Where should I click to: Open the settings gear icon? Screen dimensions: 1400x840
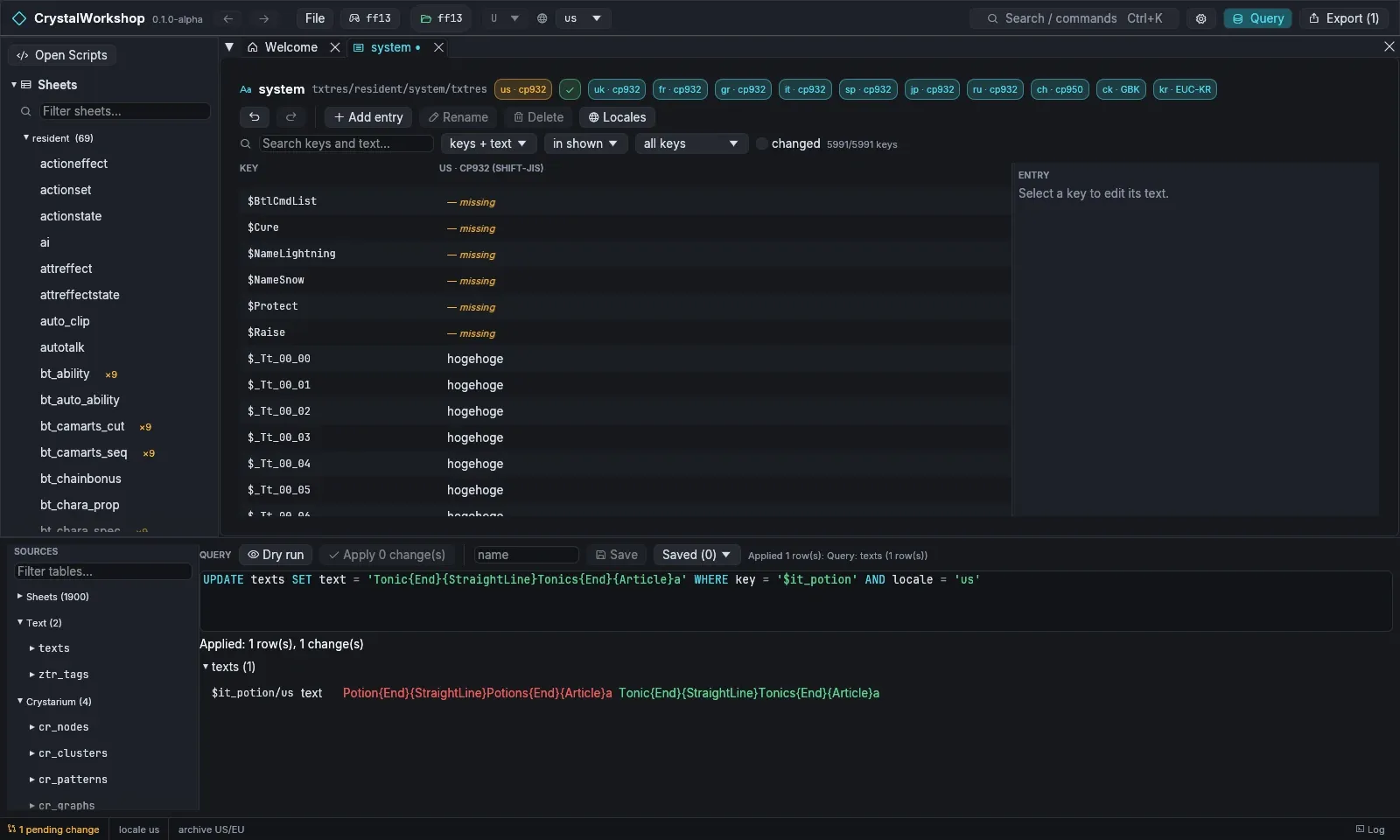(1200, 18)
